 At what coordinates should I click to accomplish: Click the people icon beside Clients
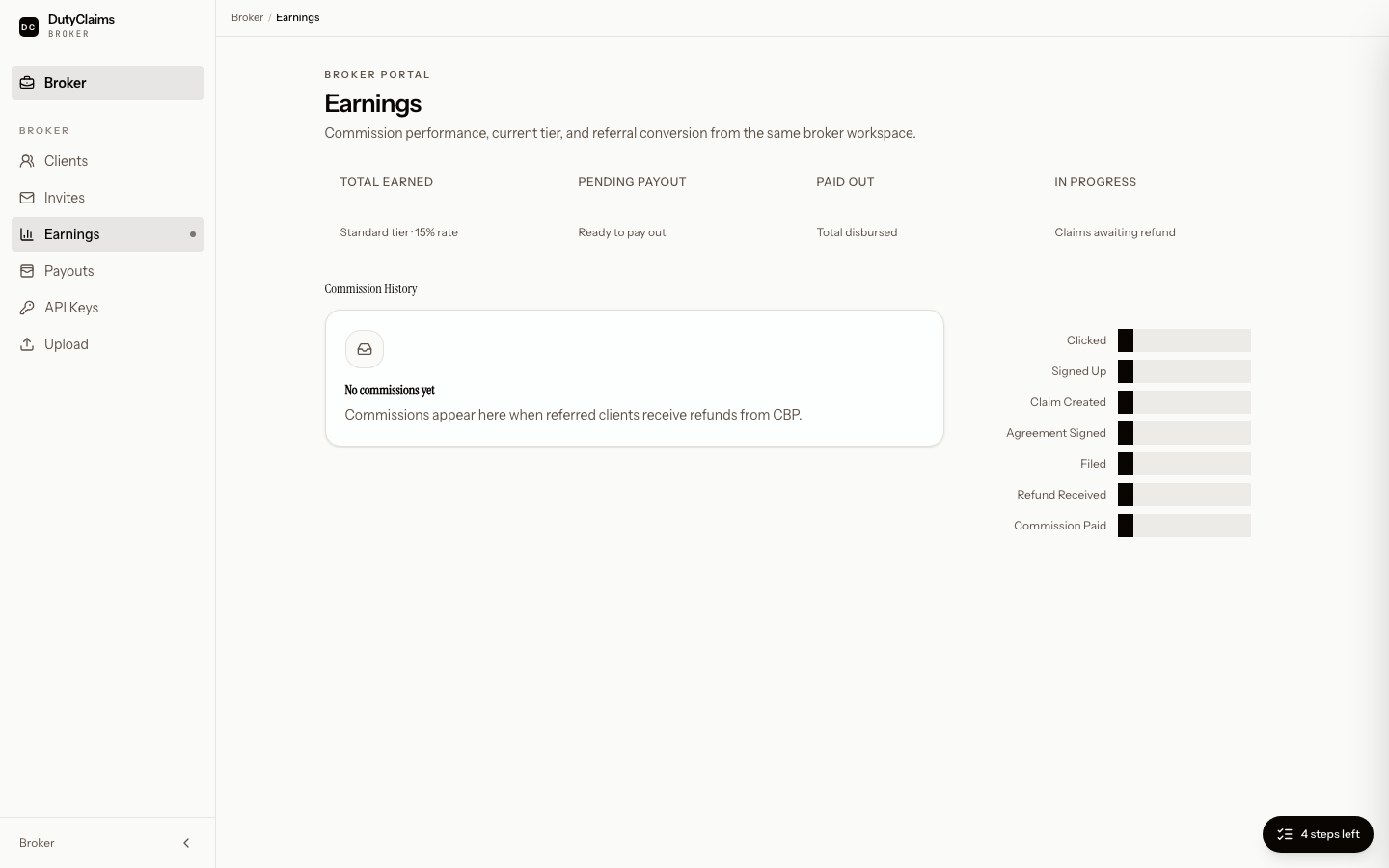[27, 161]
